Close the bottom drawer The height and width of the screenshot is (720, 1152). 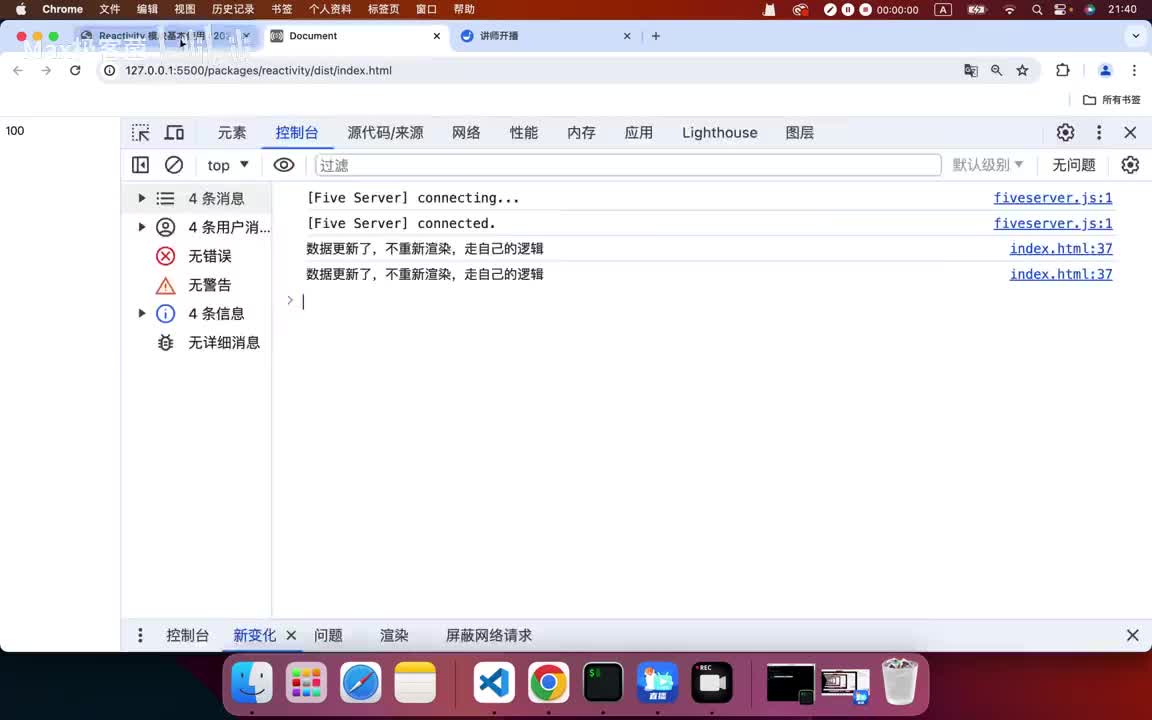tap(1133, 636)
